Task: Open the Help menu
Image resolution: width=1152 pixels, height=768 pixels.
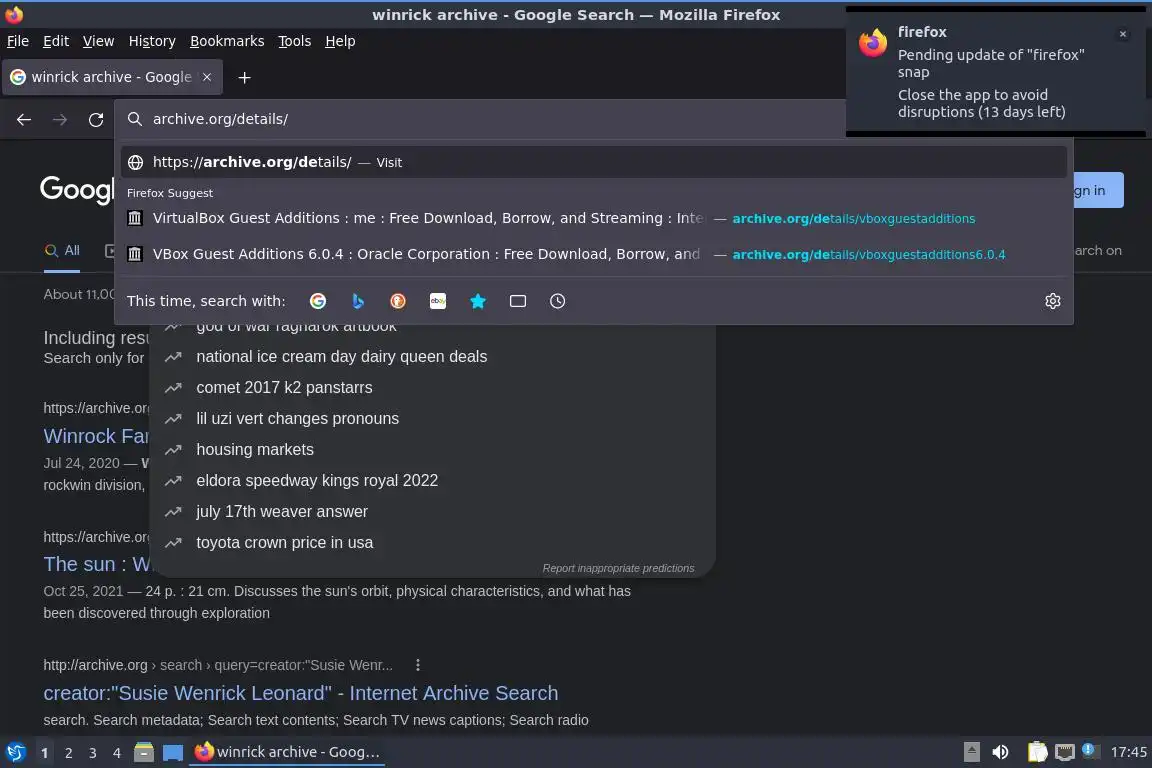Action: pos(340,41)
